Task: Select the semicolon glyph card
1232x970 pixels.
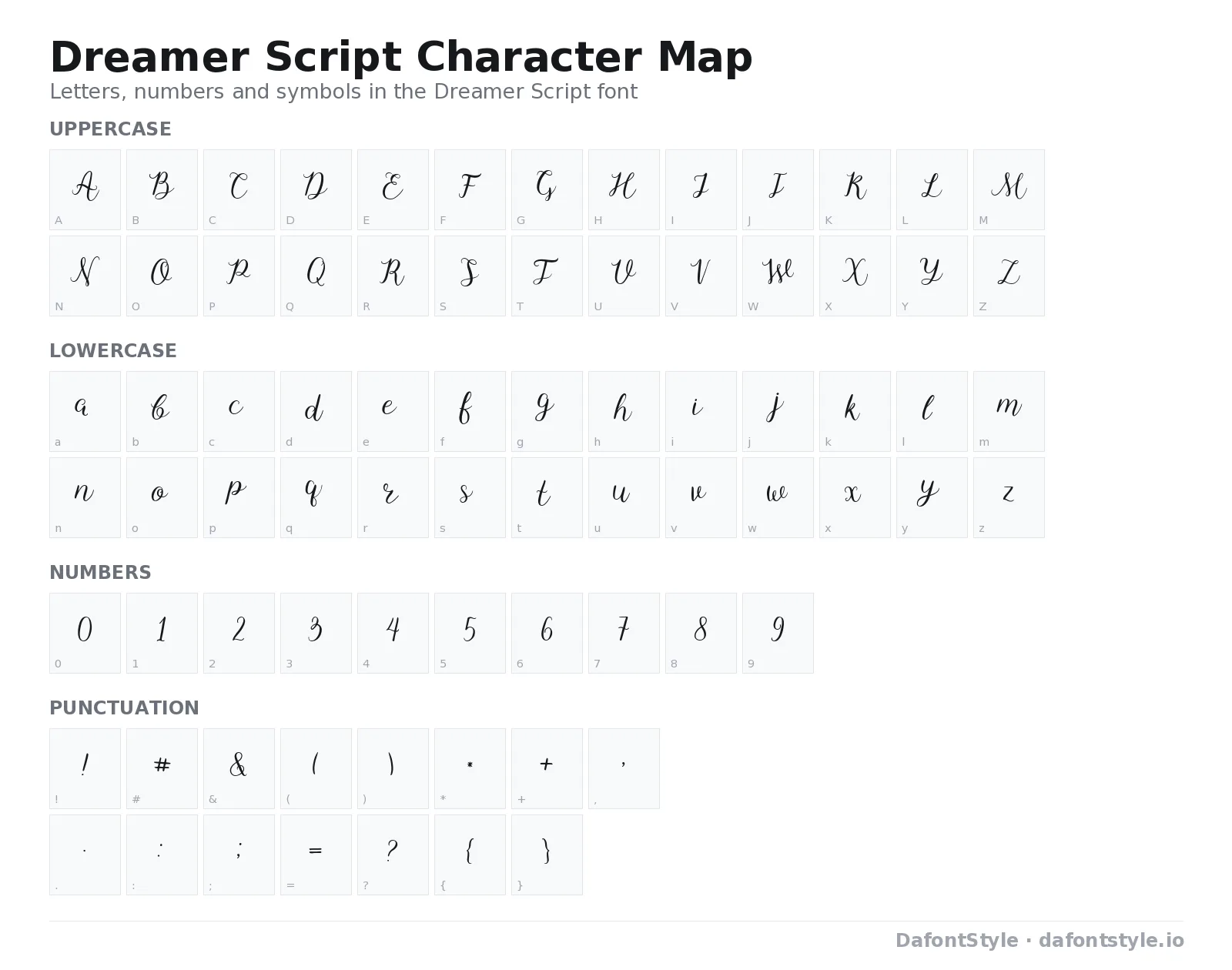Action: pyautogui.click(x=239, y=855)
